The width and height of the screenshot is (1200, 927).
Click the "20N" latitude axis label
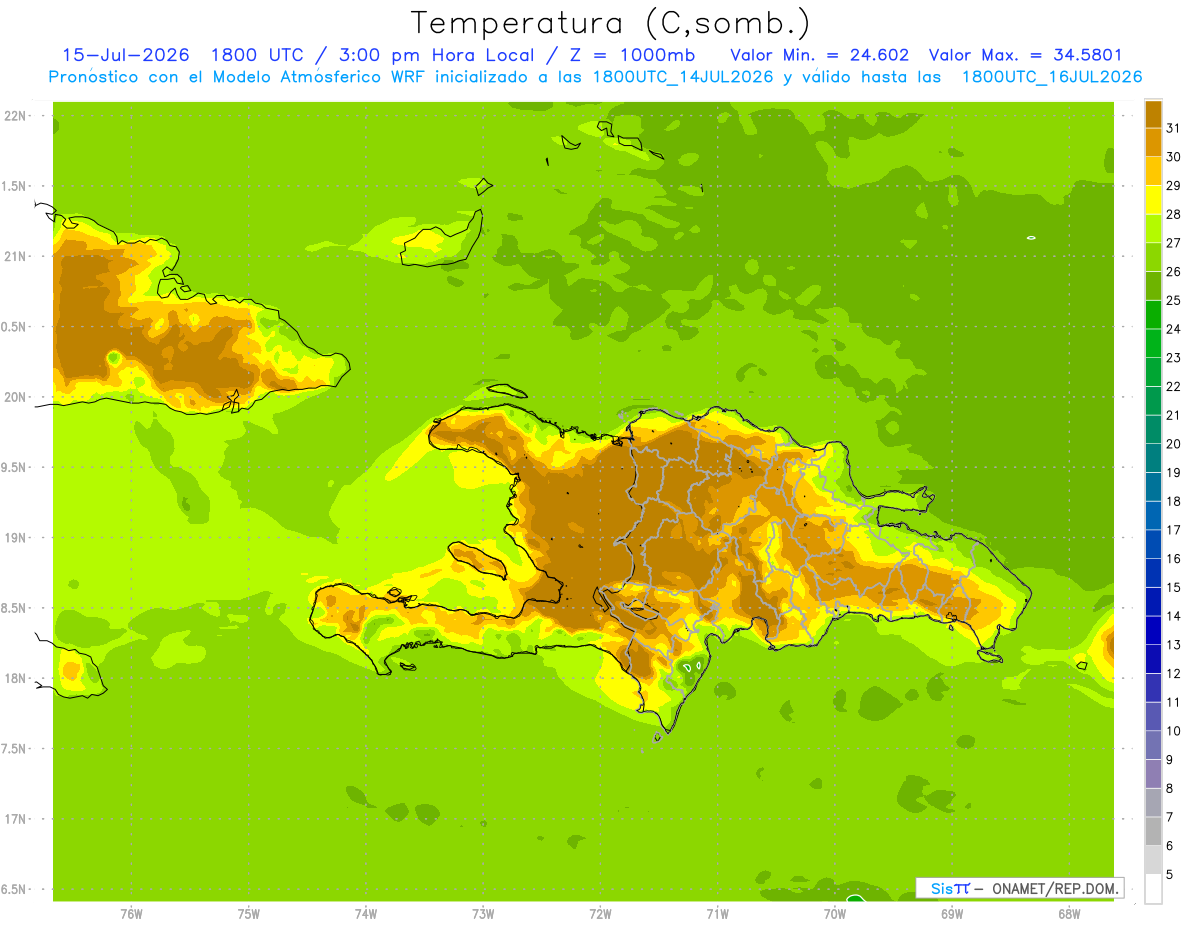point(15,397)
